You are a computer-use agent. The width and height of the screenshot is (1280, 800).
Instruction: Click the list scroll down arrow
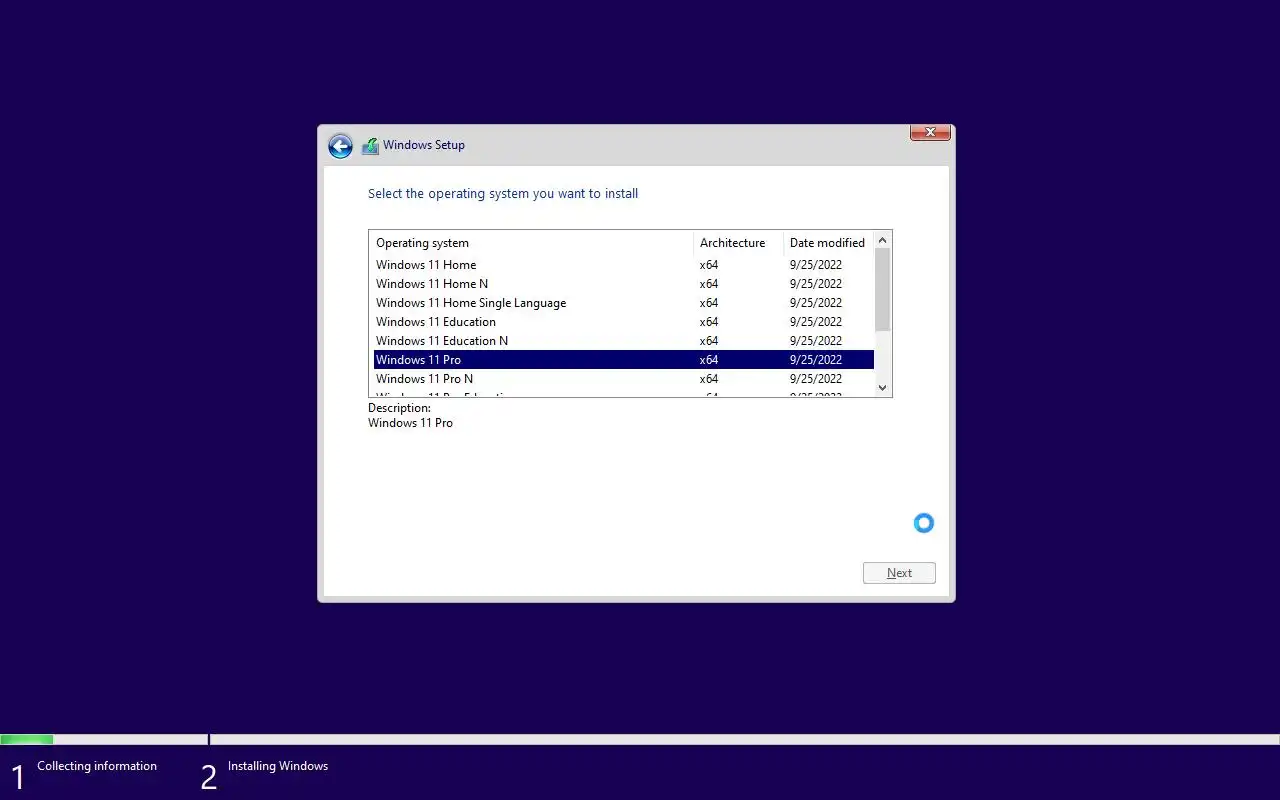click(x=882, y=388)
